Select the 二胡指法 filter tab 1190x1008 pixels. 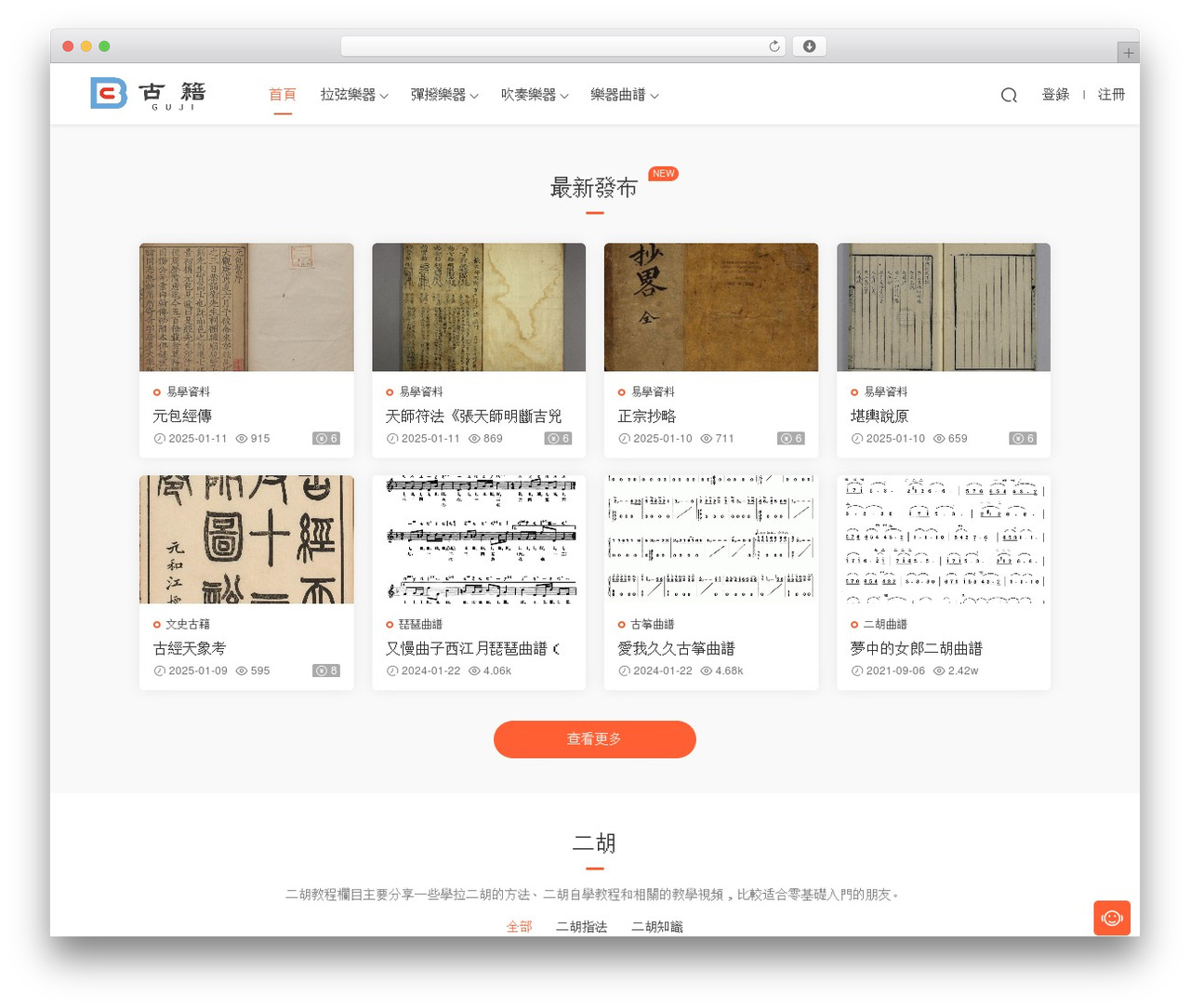(581, 926)
